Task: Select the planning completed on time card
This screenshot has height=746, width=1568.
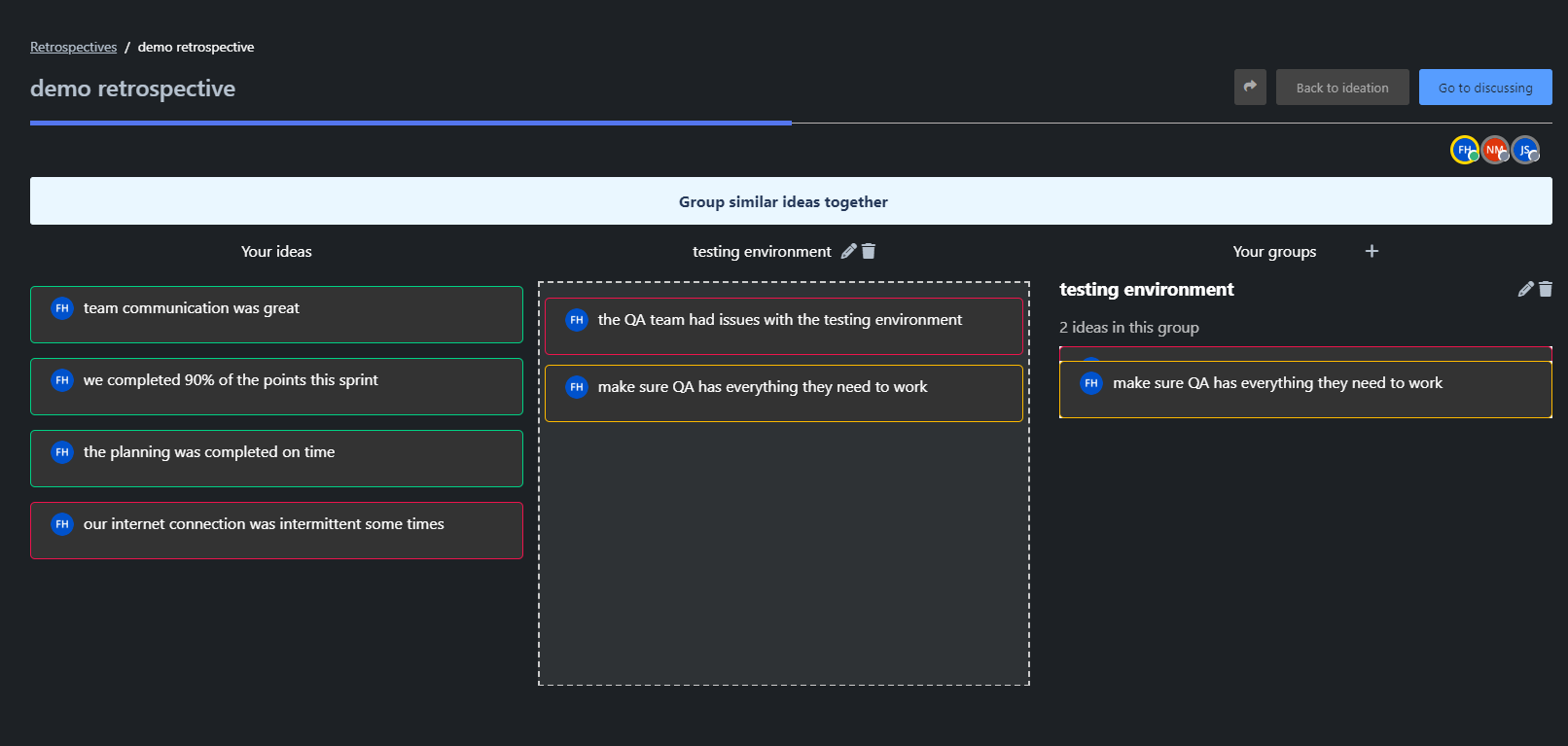Action: pyautogui.click(x=276, y=458)
